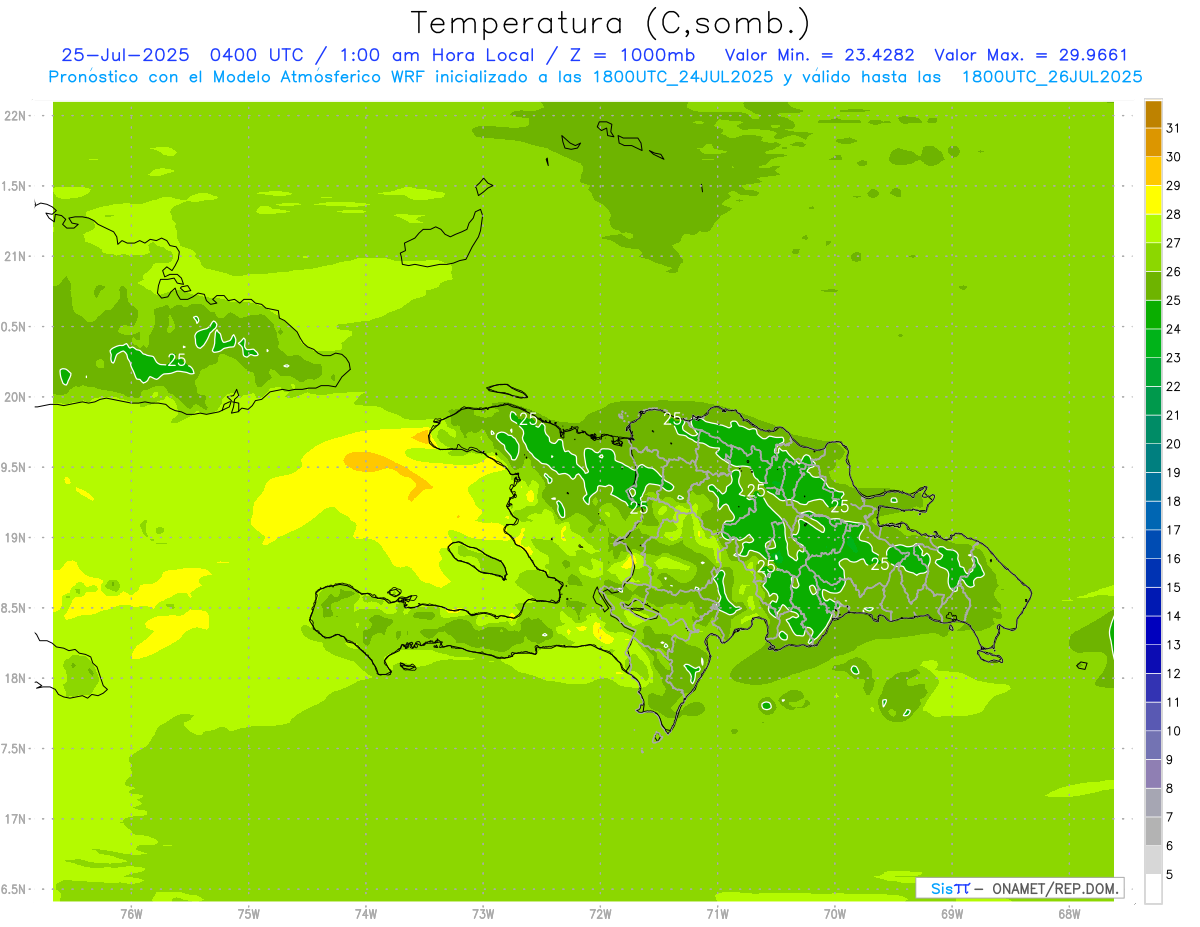Click the '75W' longitude label
The image size is (1200, 927).
click(x=249, y=913)
